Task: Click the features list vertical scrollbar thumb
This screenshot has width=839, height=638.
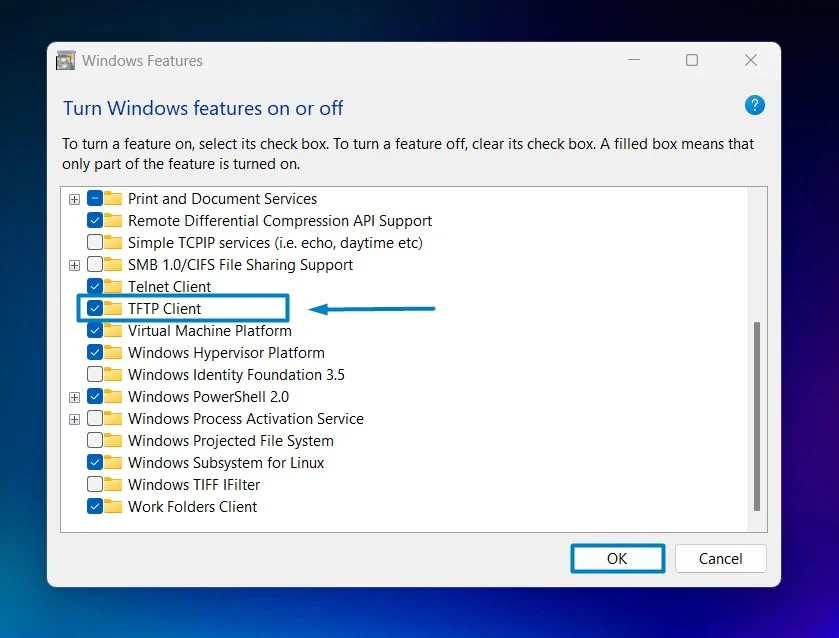Action: click(757, 416)
